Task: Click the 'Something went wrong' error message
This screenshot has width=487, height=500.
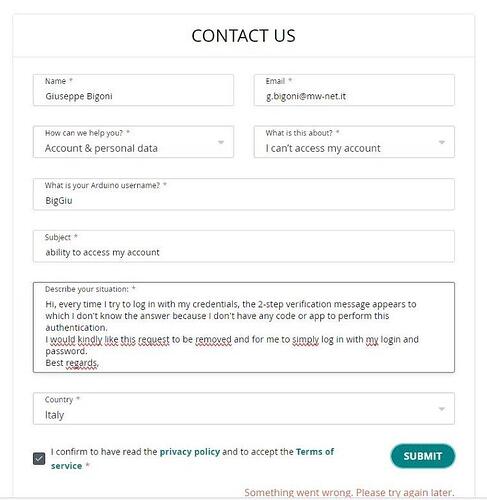Action: coord(349,492)
